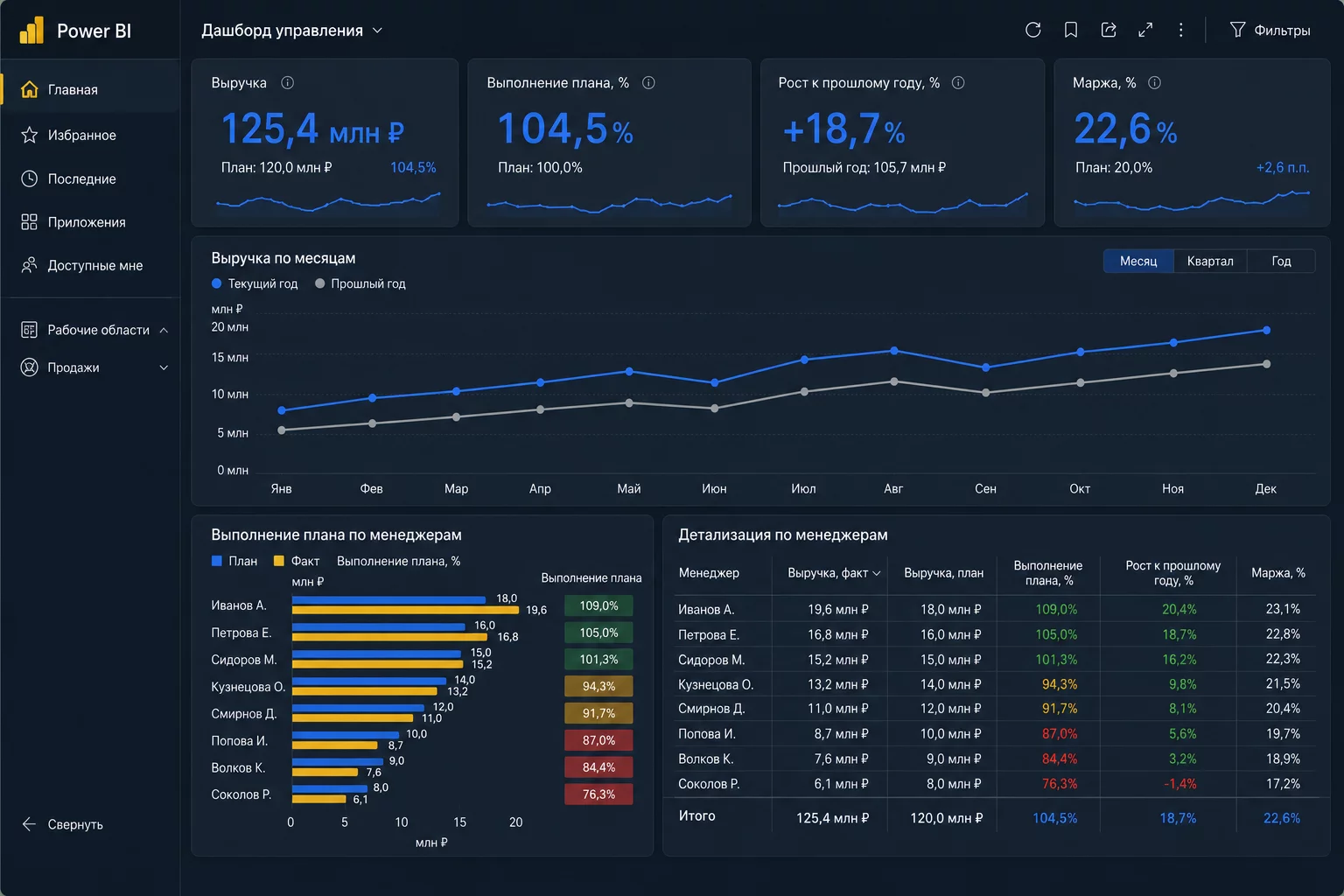Click the +2,6 п.п. margin delta

(x=1282, y=167)
